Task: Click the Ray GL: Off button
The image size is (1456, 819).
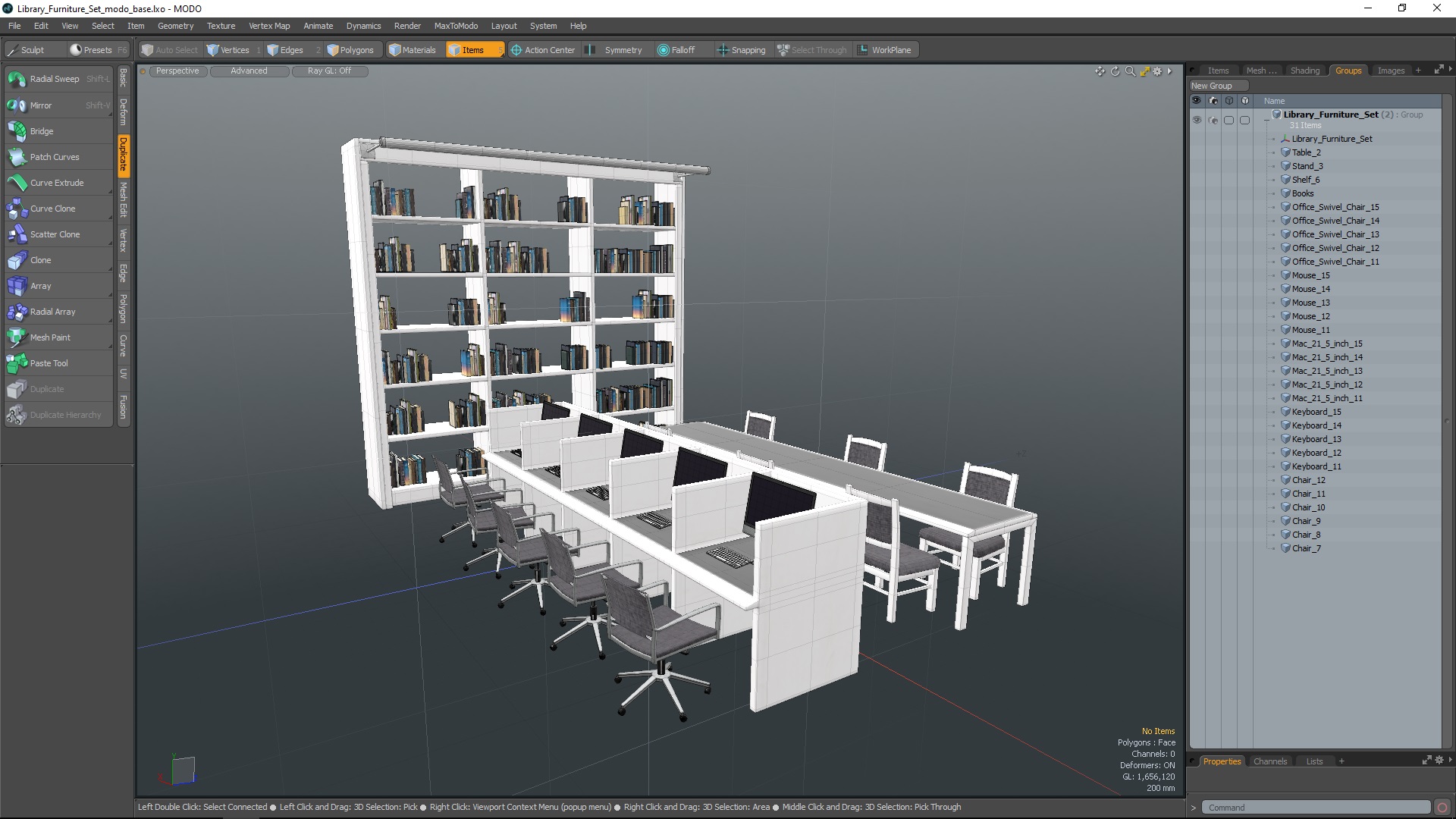Action: [329, 71]
